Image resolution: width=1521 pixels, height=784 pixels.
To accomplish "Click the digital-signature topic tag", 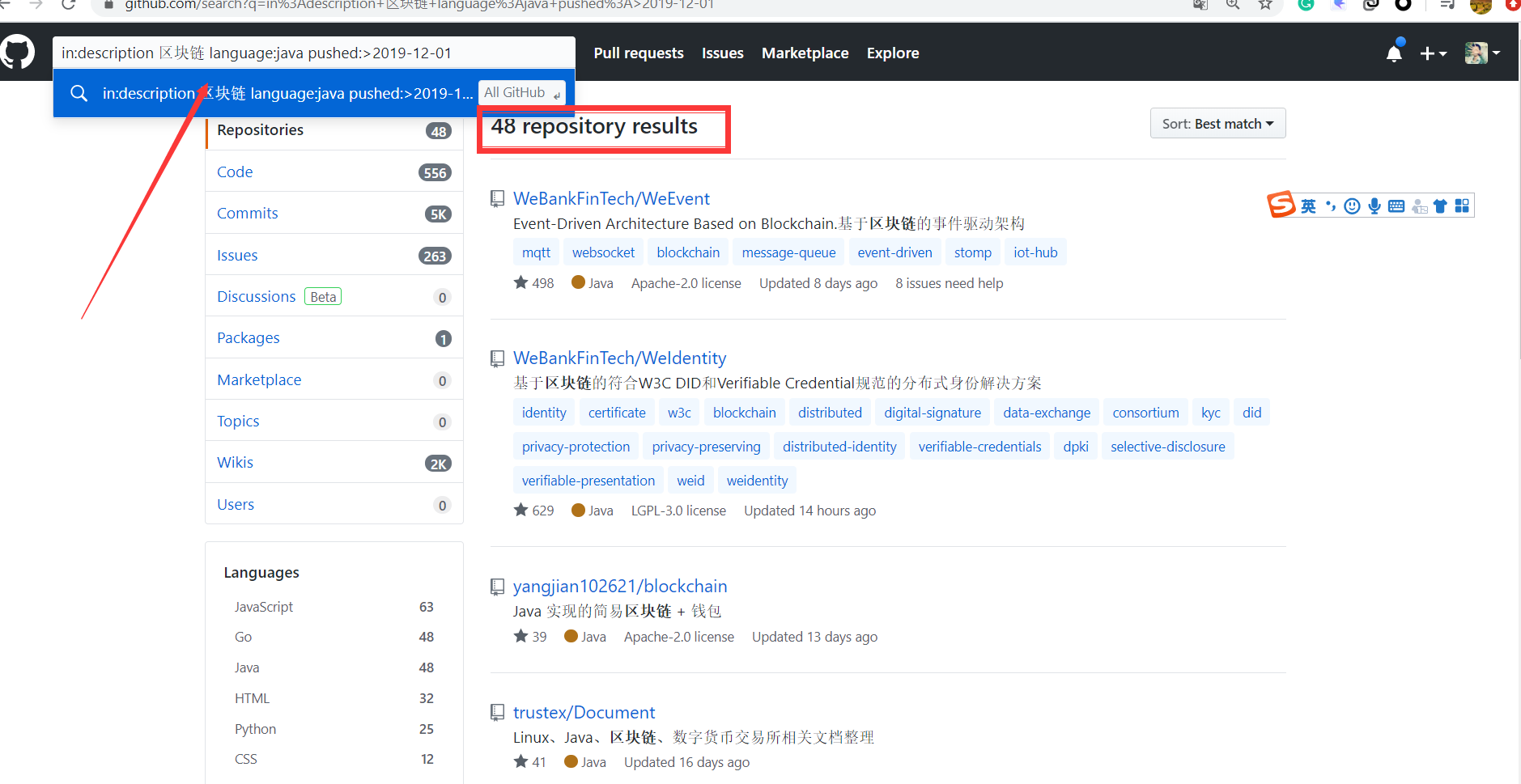I will click(932, 413).
